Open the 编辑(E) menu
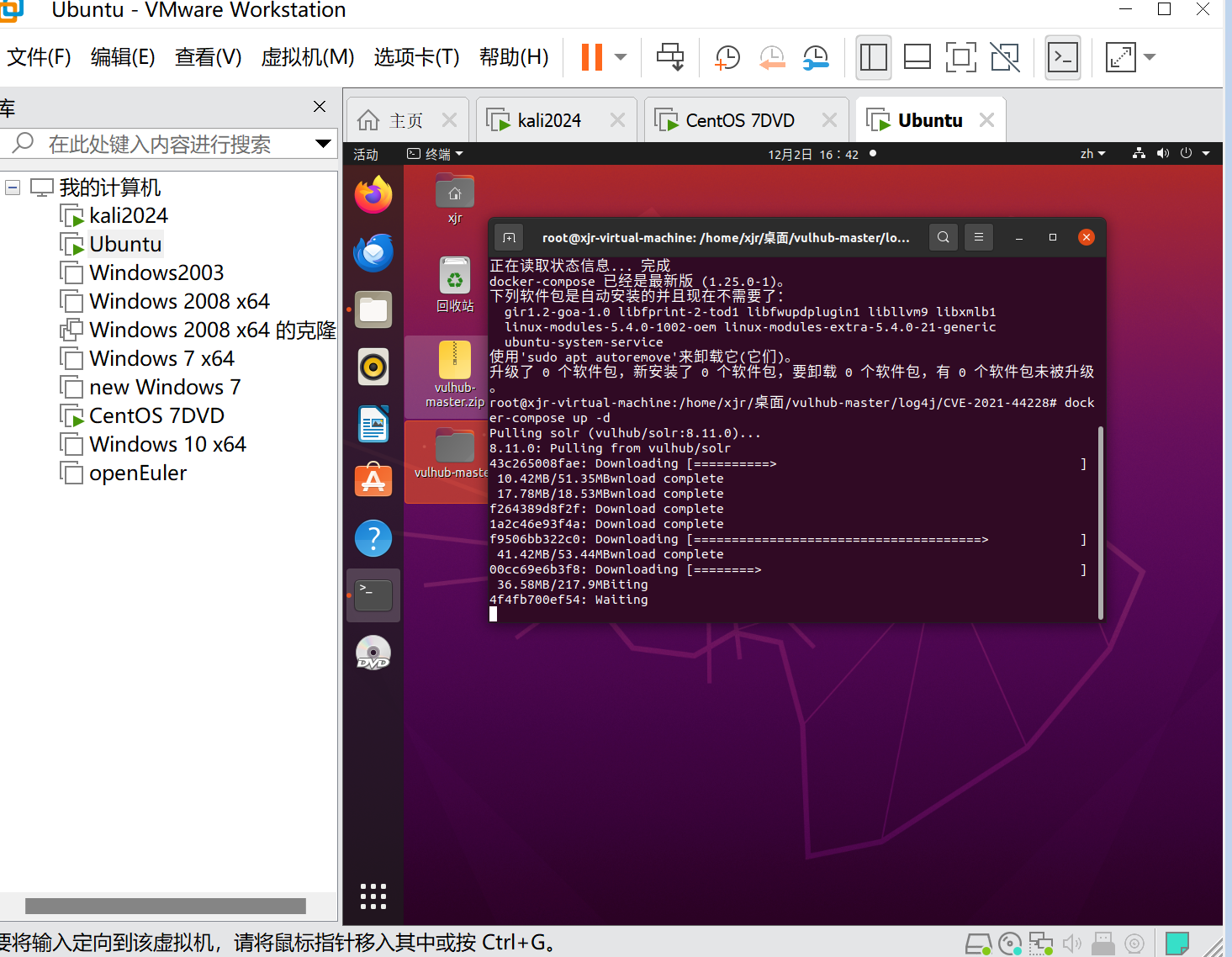The width and height of the screenshot is (1232, 957). tap(123, 57)
